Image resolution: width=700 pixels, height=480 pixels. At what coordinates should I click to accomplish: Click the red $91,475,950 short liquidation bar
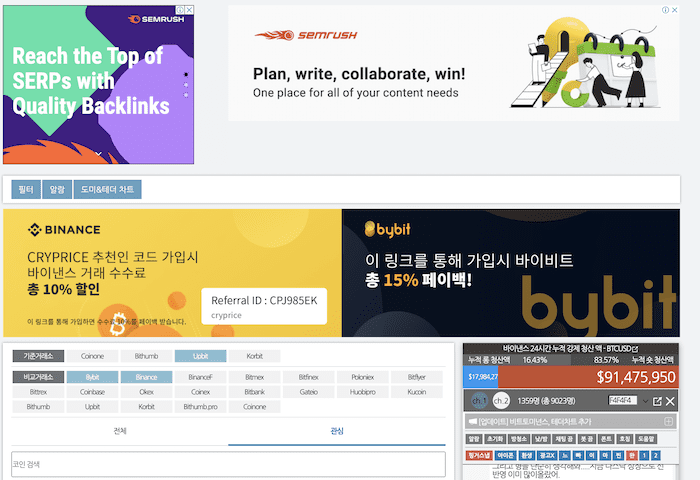[588, 377]
